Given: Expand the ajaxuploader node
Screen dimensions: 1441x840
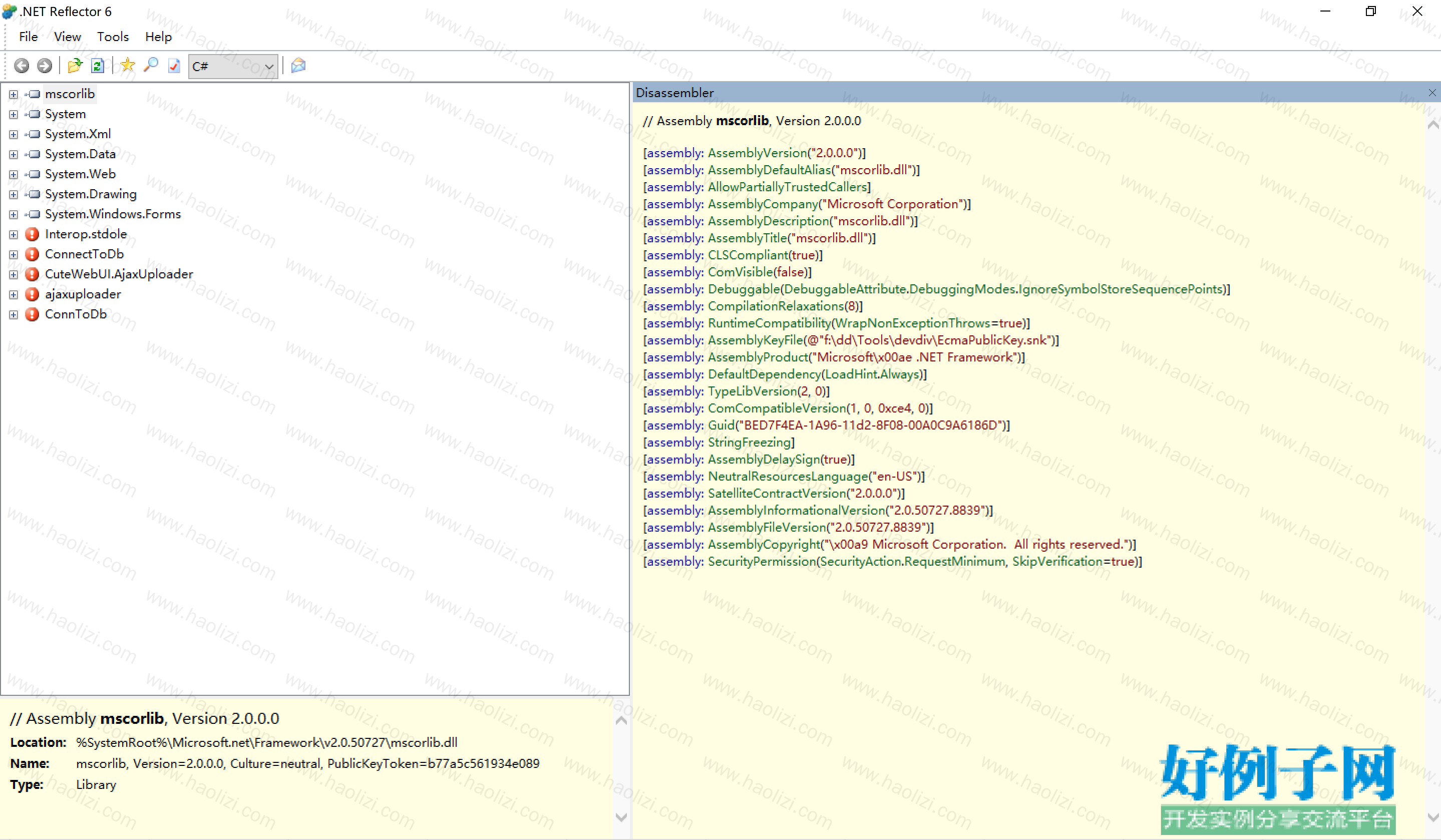Looking at the screenshot, I should [13, 294].
